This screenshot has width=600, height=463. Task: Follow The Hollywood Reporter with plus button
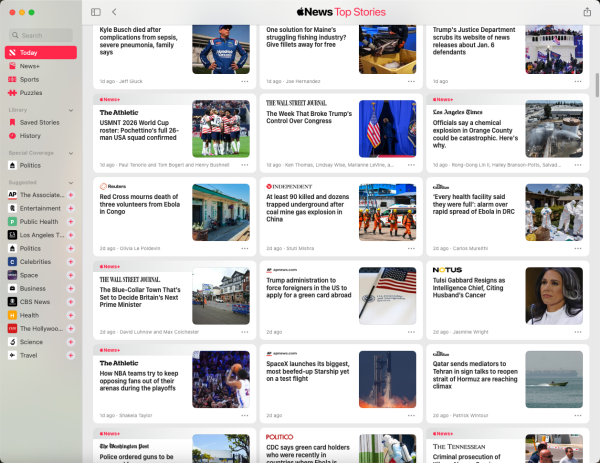click(71, 329)
